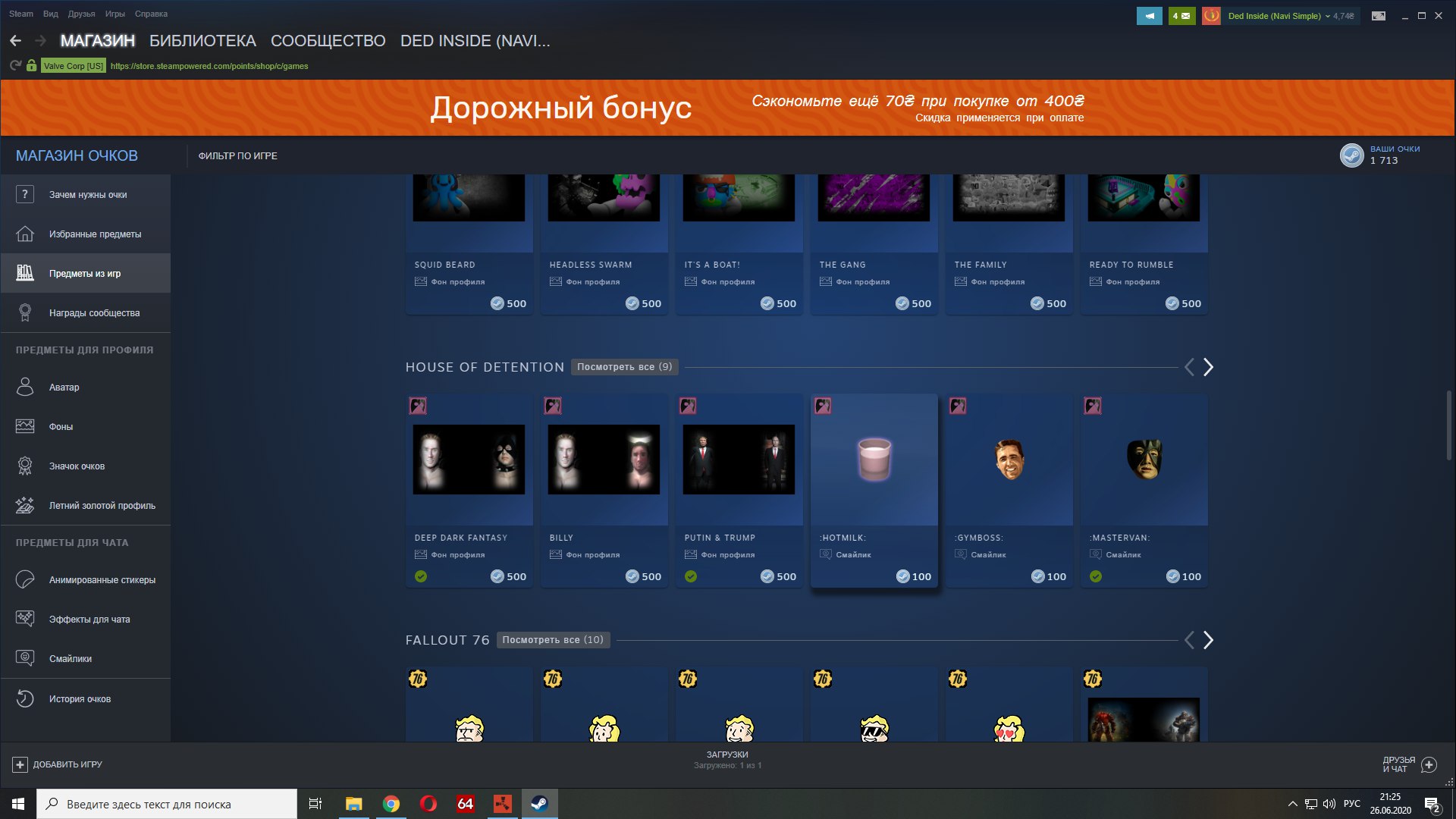Open the Вид menu

(51, 14)
